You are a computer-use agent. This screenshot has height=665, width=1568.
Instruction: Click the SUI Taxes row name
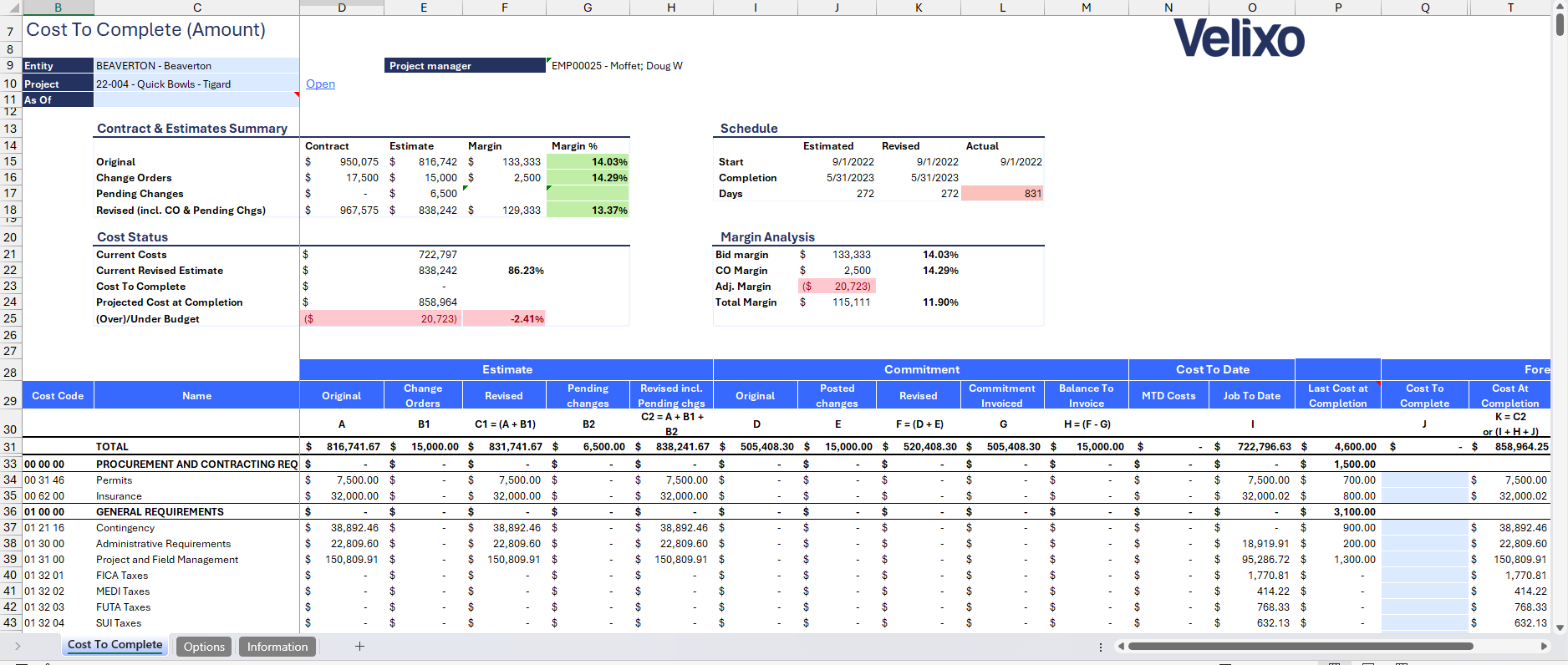point(119,623)
